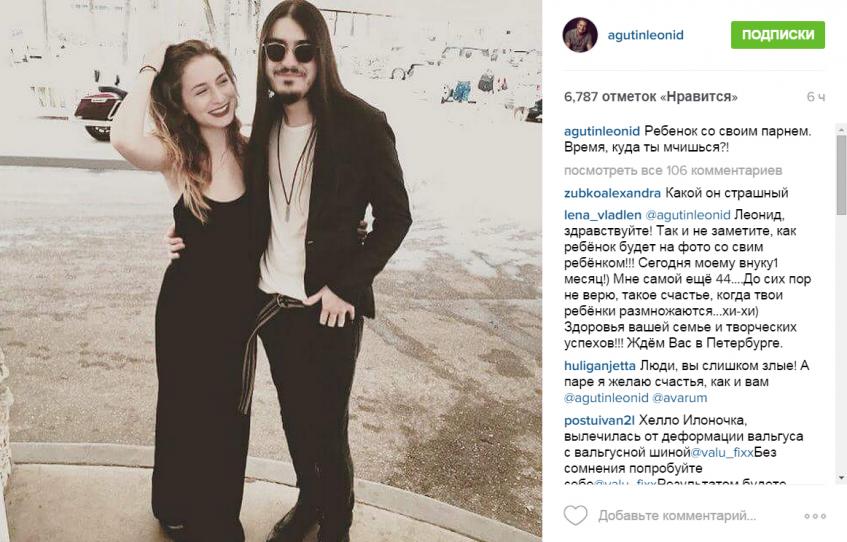Screen dimensions: 847x542
Task: Click the agutinleonid profile avatar
Action: (580, 35)
